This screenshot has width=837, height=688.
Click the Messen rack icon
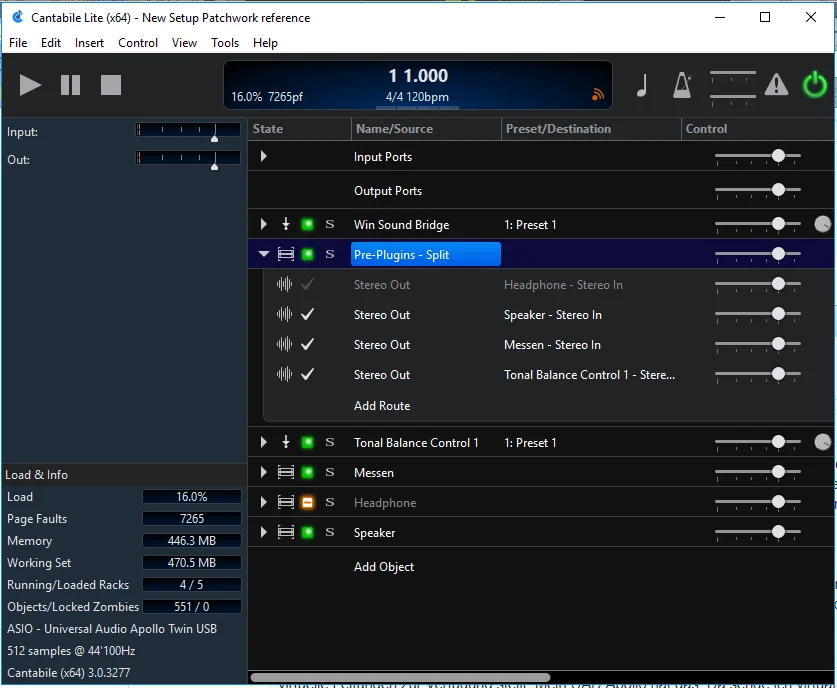point(286,472)
